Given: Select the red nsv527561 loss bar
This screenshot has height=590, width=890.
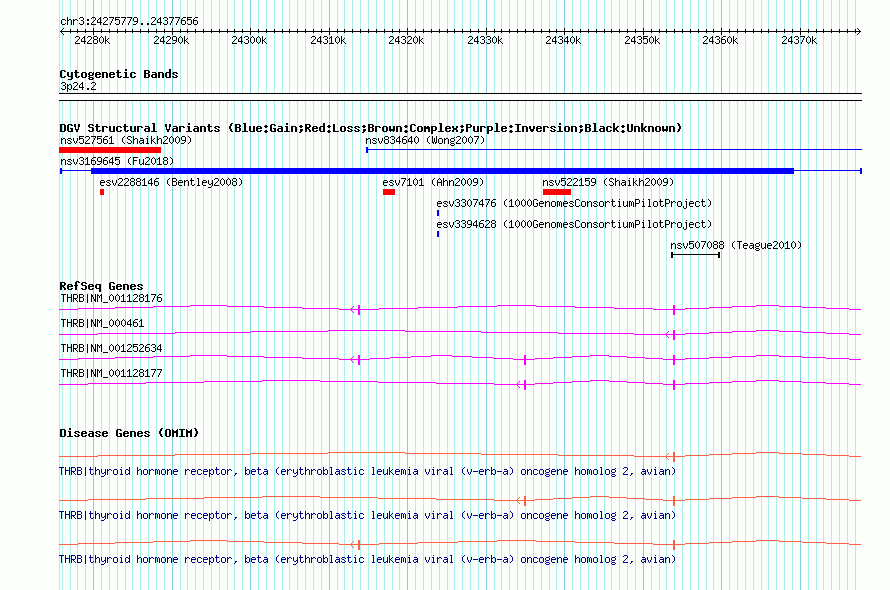Looking at the screenshot, I should [110, 150].
